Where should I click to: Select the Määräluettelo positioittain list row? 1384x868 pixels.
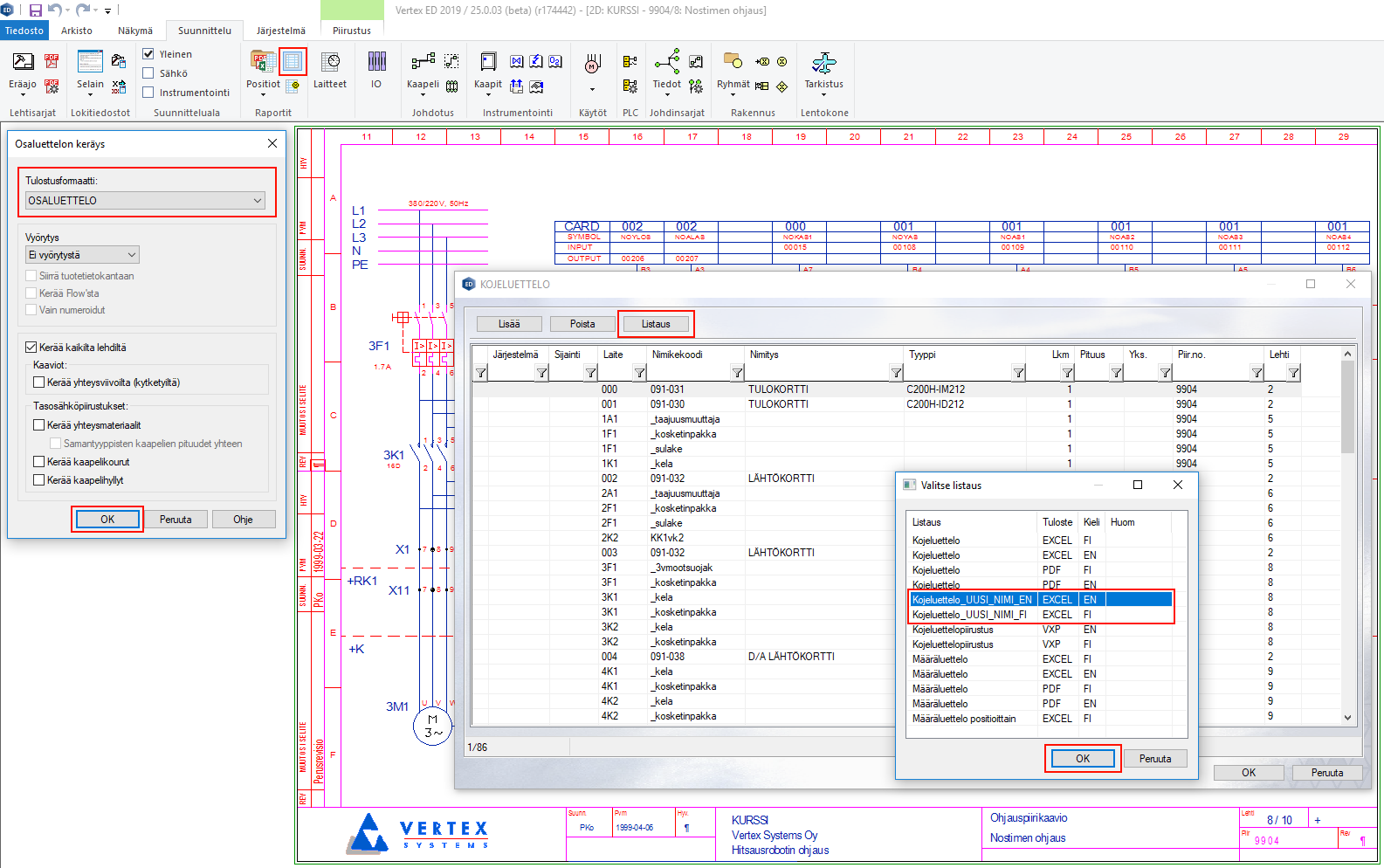click(964, 719)
